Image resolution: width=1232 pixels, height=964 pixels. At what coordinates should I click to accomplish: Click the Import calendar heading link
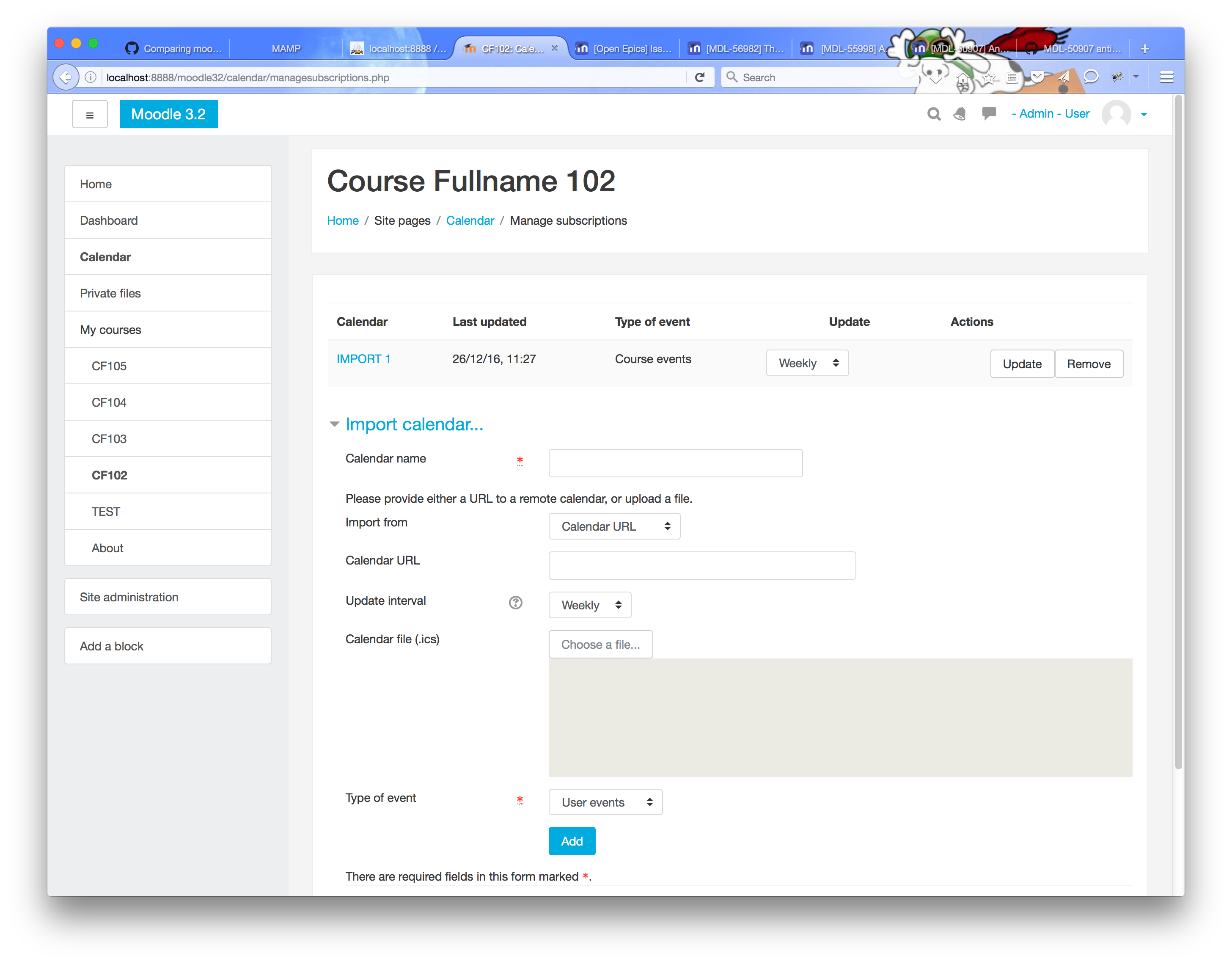coord(415,424)
